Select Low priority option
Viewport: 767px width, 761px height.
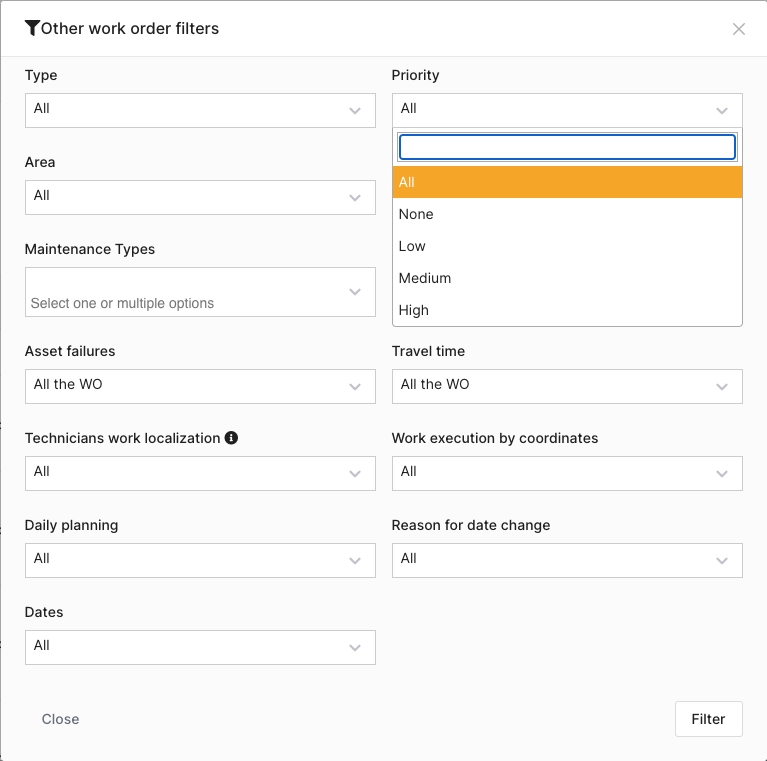(x=567, y=246)
